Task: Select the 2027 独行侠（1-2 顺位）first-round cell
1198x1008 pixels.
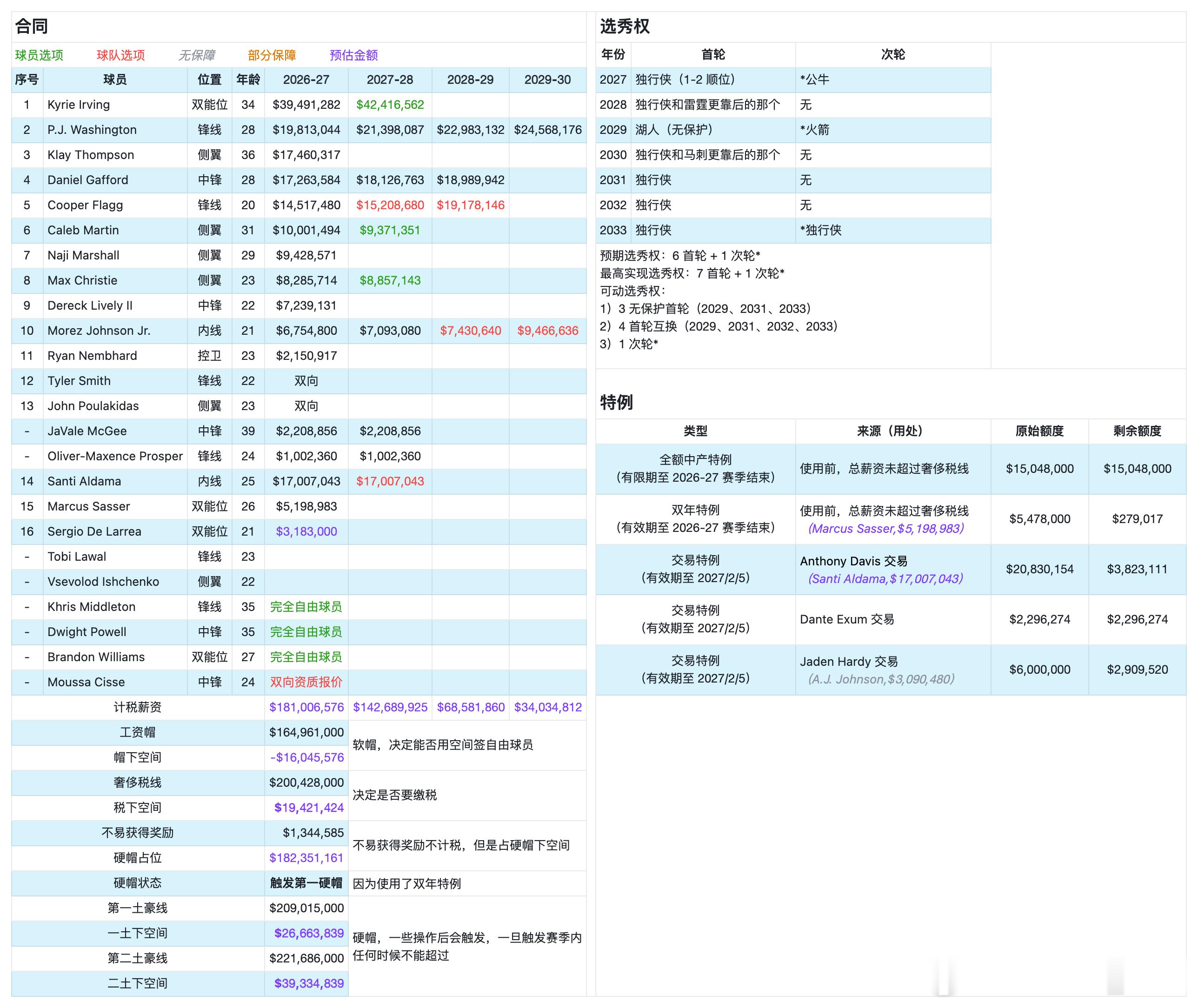Action: (x=713, y=80)
